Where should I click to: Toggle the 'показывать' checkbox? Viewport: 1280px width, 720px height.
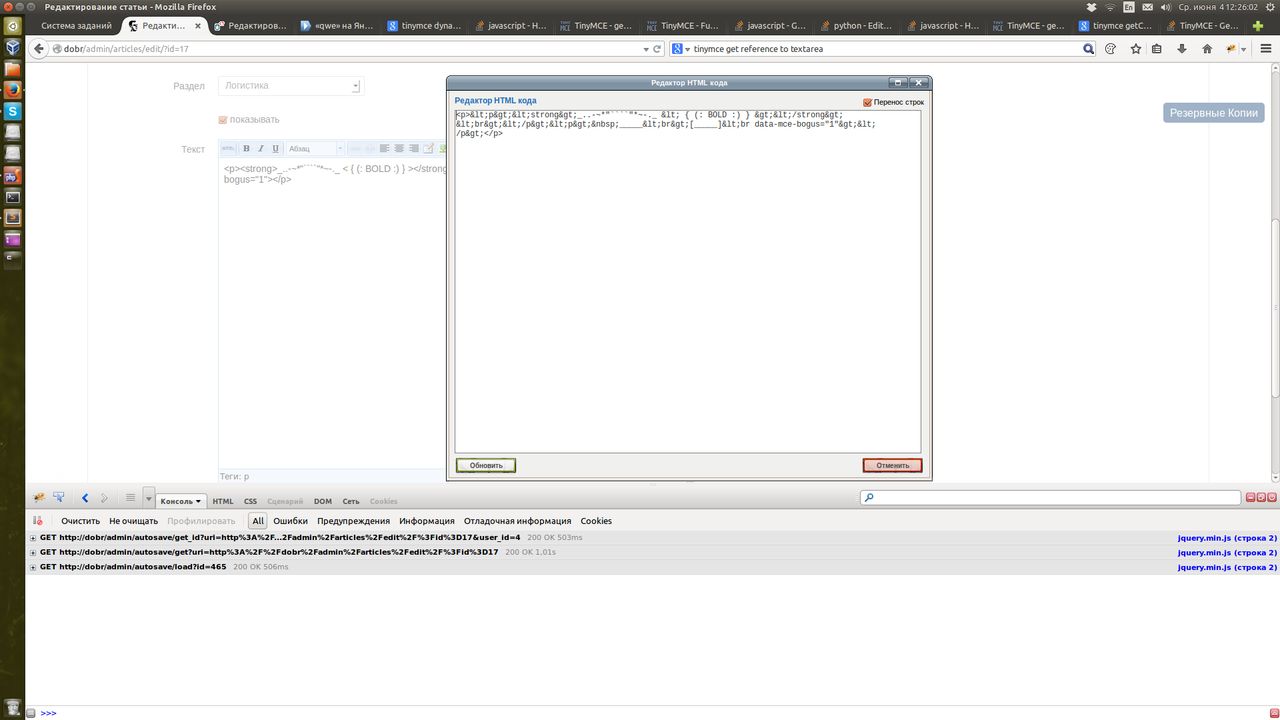coord(223,120)
